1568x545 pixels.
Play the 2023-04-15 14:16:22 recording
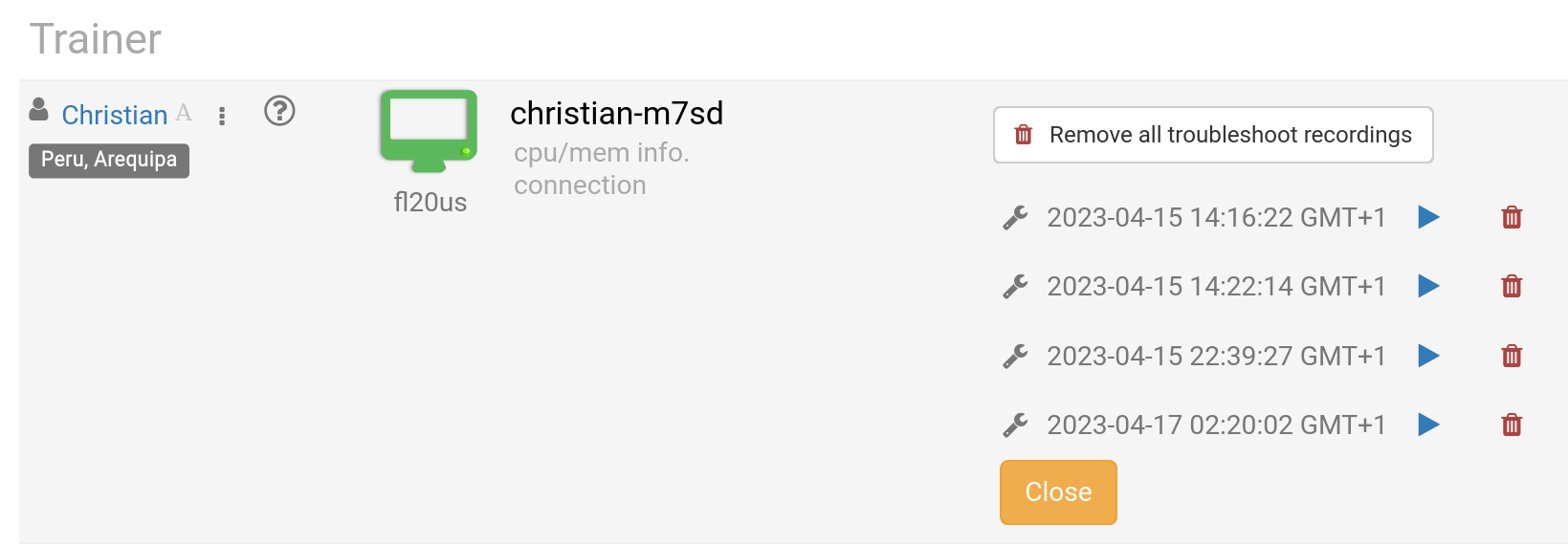click(1428, 217)
